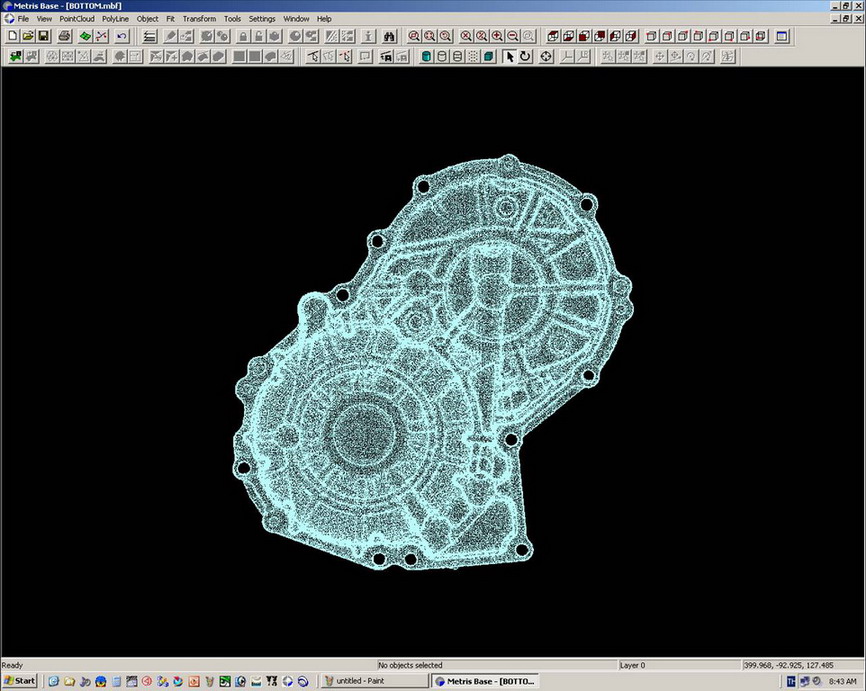Image resolution: width=866 pixels, height=691 pixels.
Task: Open the Object menu
Action: point(147,19)
